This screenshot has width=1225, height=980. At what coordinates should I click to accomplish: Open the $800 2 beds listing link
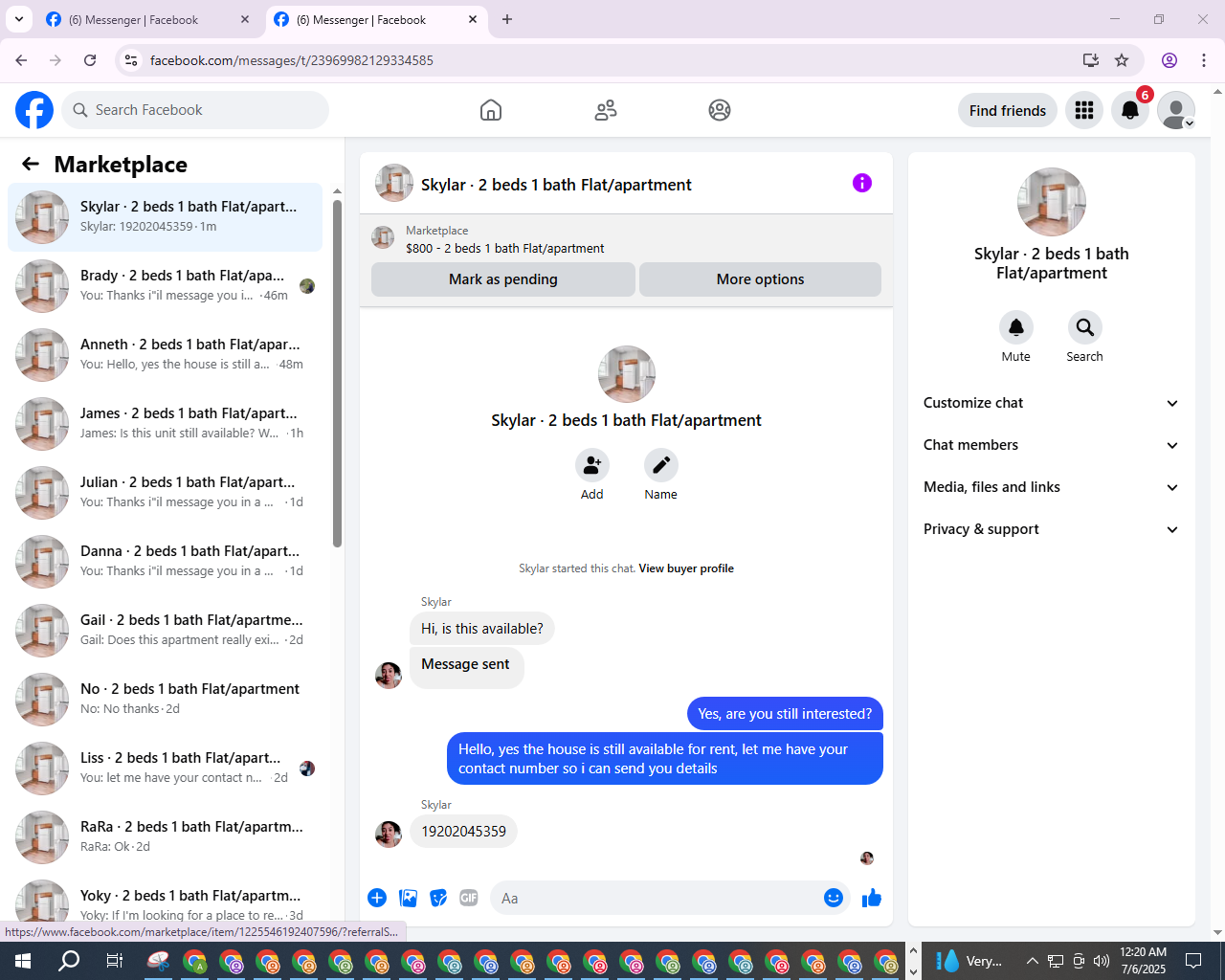505,248
